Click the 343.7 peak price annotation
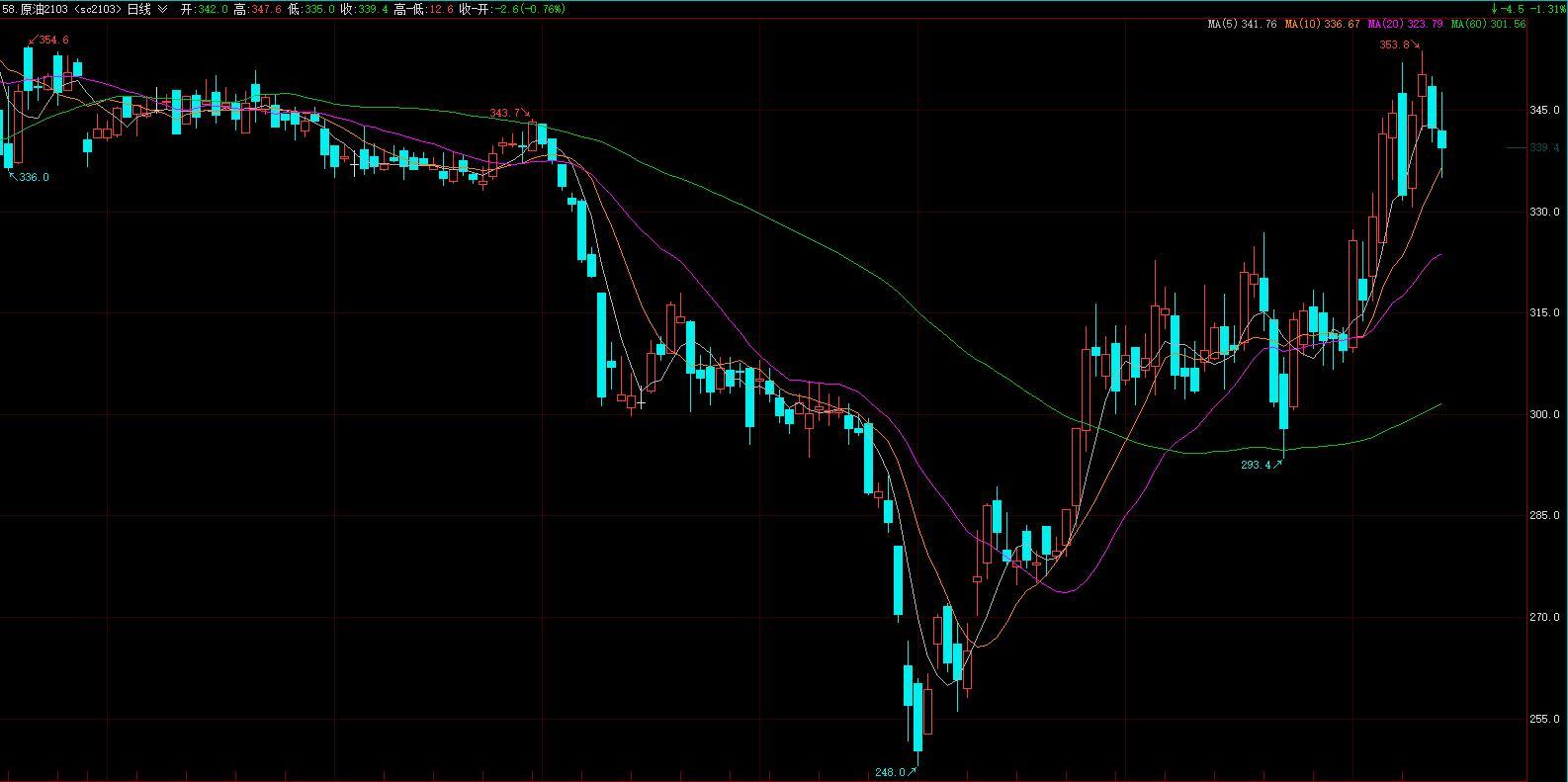 tap(504, 114)
